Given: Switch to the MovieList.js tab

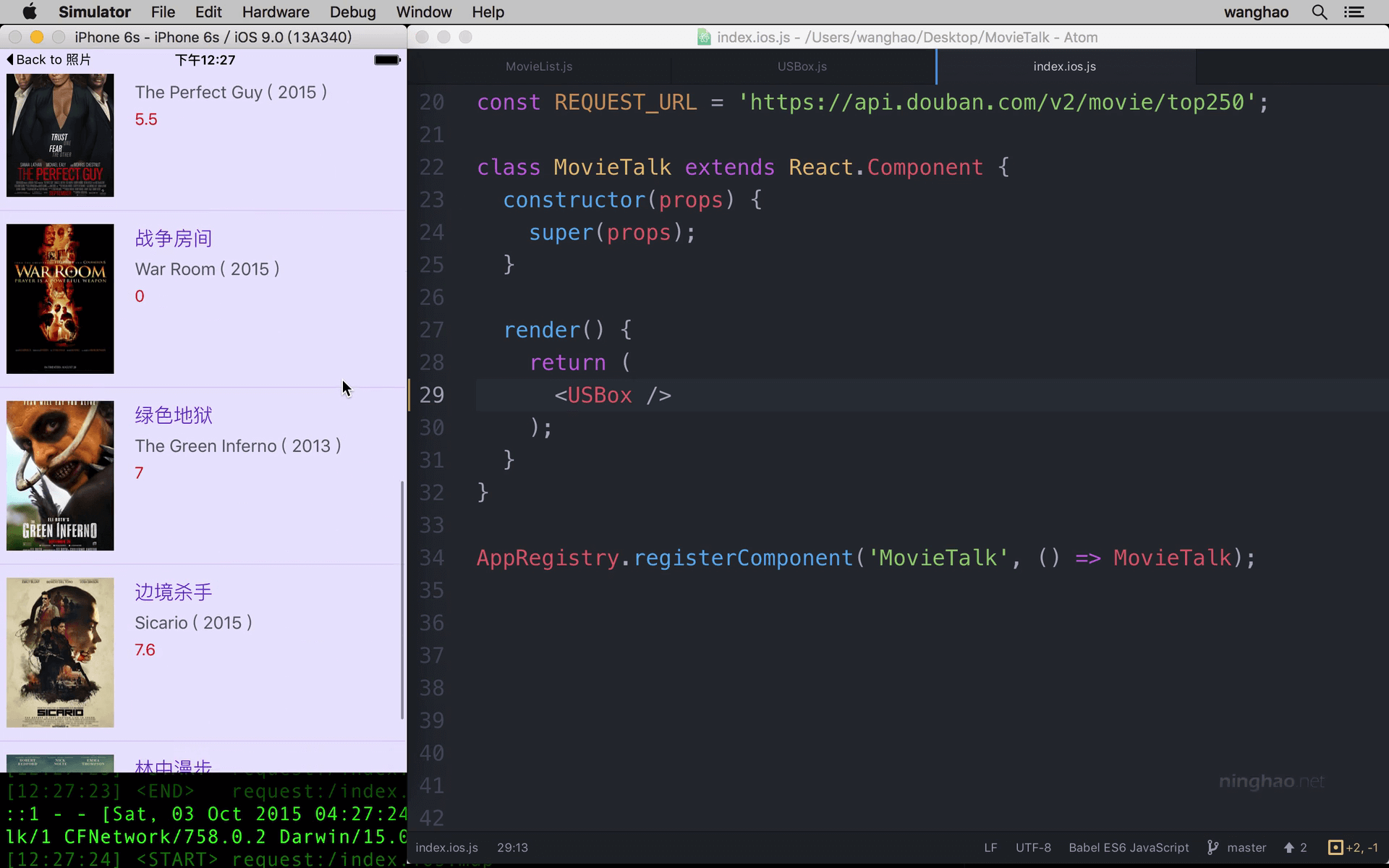Looking at the screenshot, I should tap(539, 67).
